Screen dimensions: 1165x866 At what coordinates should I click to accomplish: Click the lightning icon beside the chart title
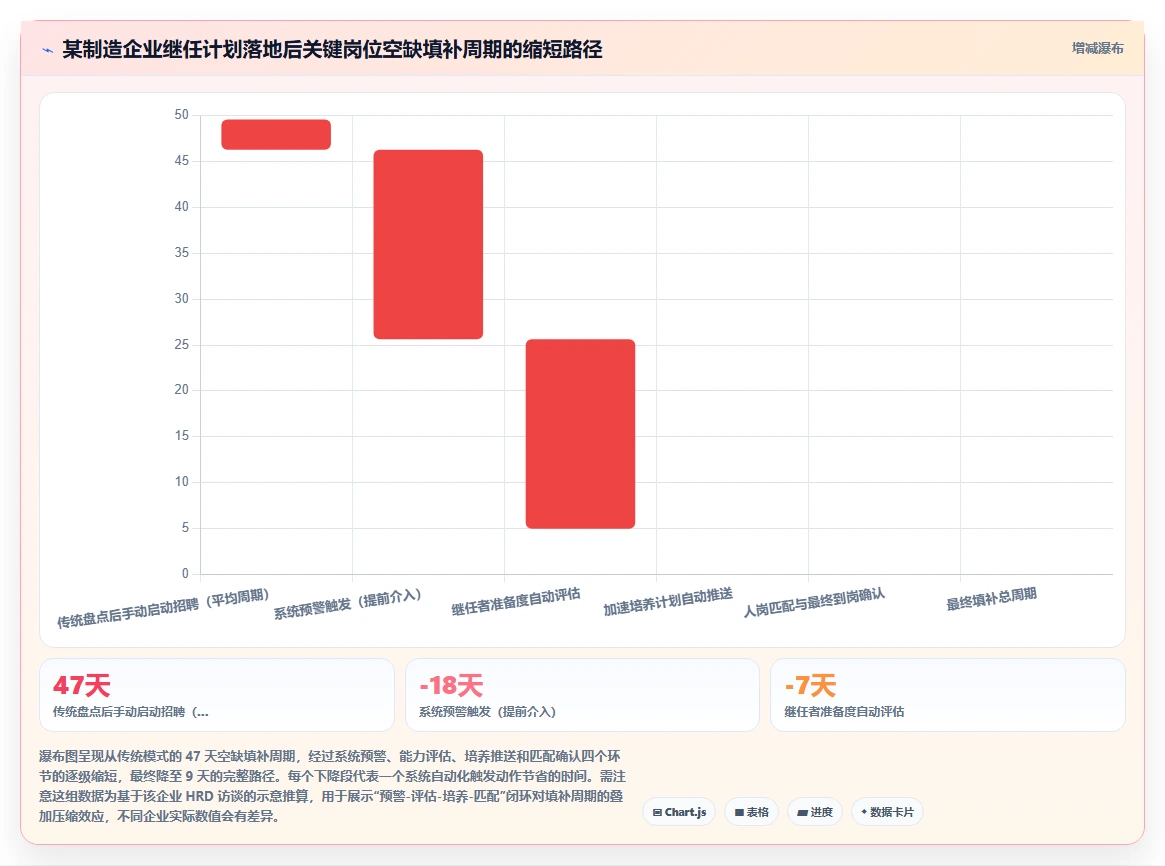(x=48, y=51)
